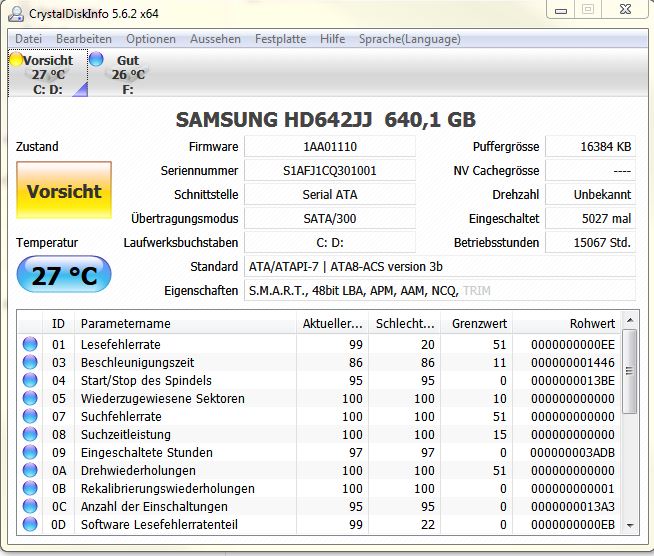Click the Schlecht... column header

(405, 323)
